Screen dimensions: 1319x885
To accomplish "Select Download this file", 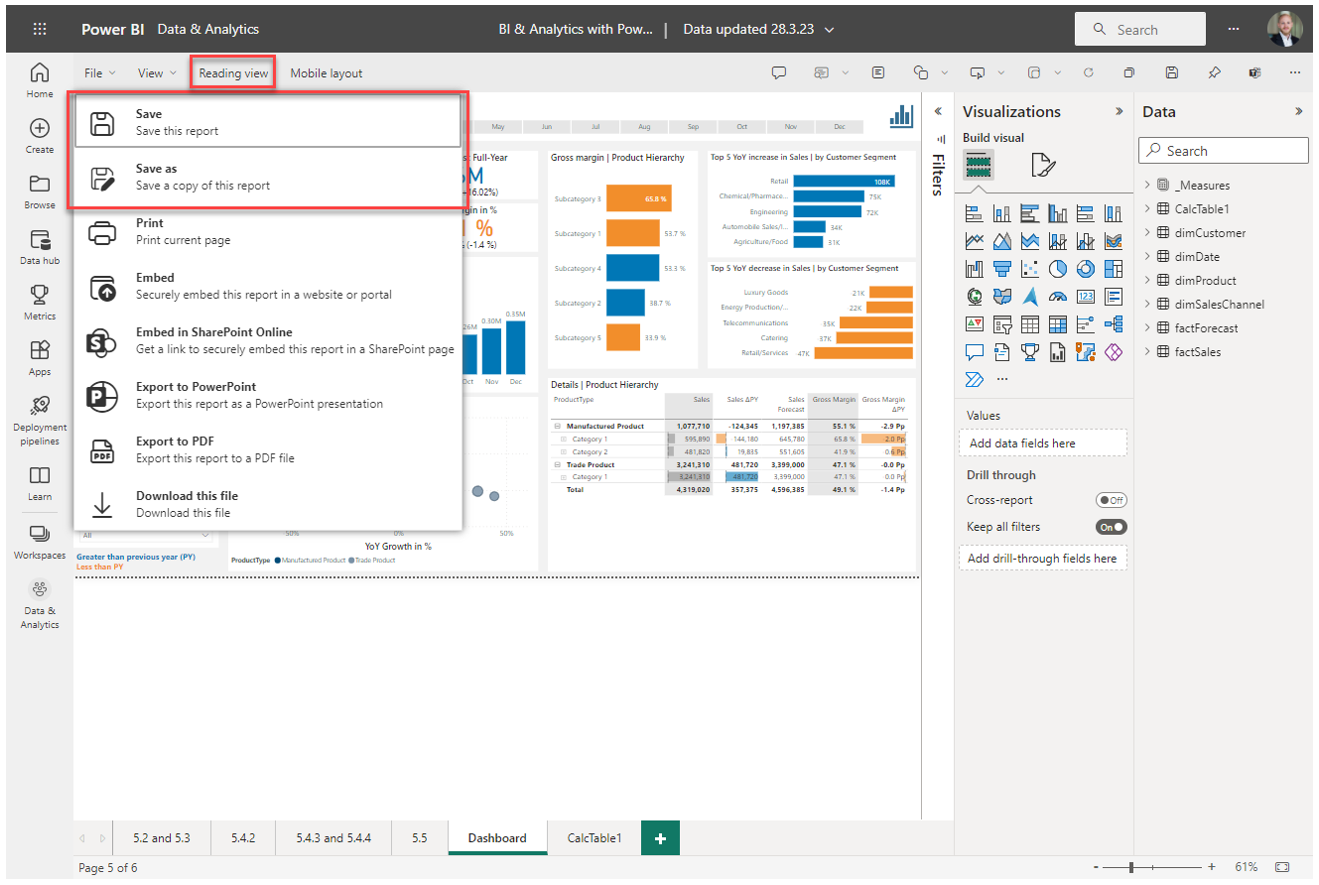I will [x=268, y=504].
